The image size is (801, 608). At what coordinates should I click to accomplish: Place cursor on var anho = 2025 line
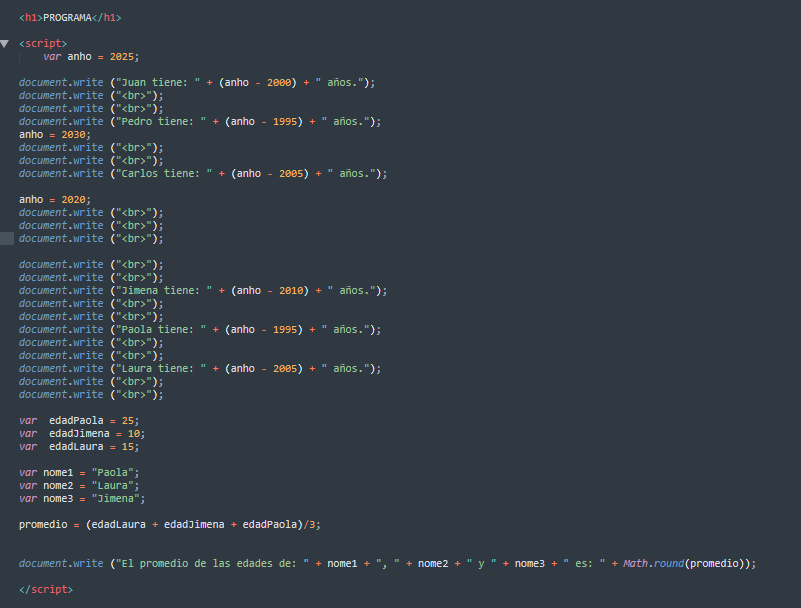[x=91, y=57]
